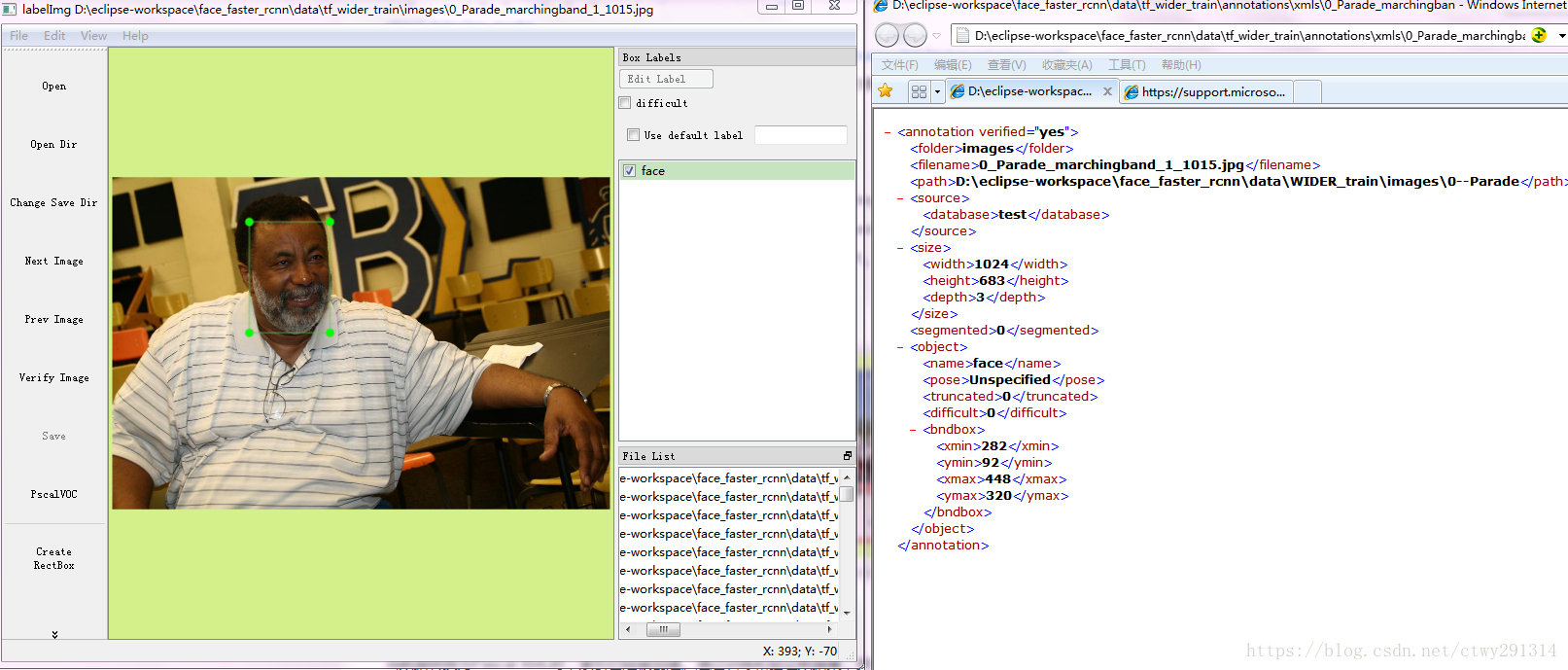1568x670 pixels.
Task: Expand hidden toolbar items via bottom chevron
Action: pos(54,634)
